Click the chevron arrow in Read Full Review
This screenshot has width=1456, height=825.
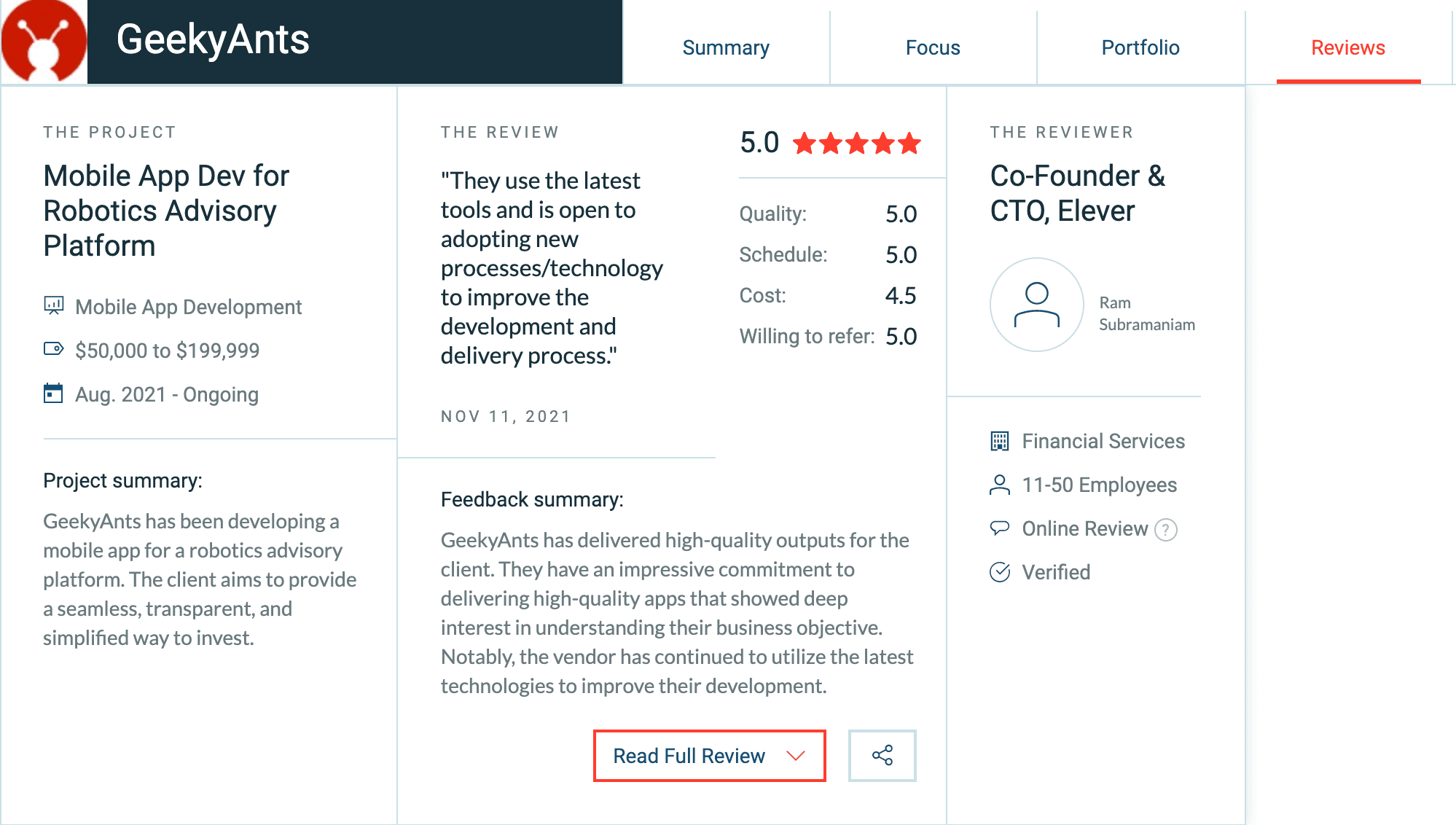[796, 756]
